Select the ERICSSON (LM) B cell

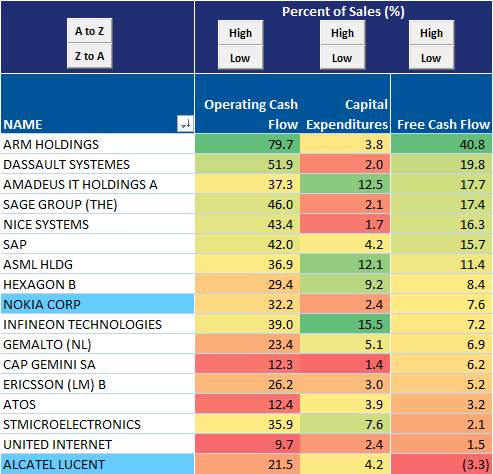click(97, 384)
